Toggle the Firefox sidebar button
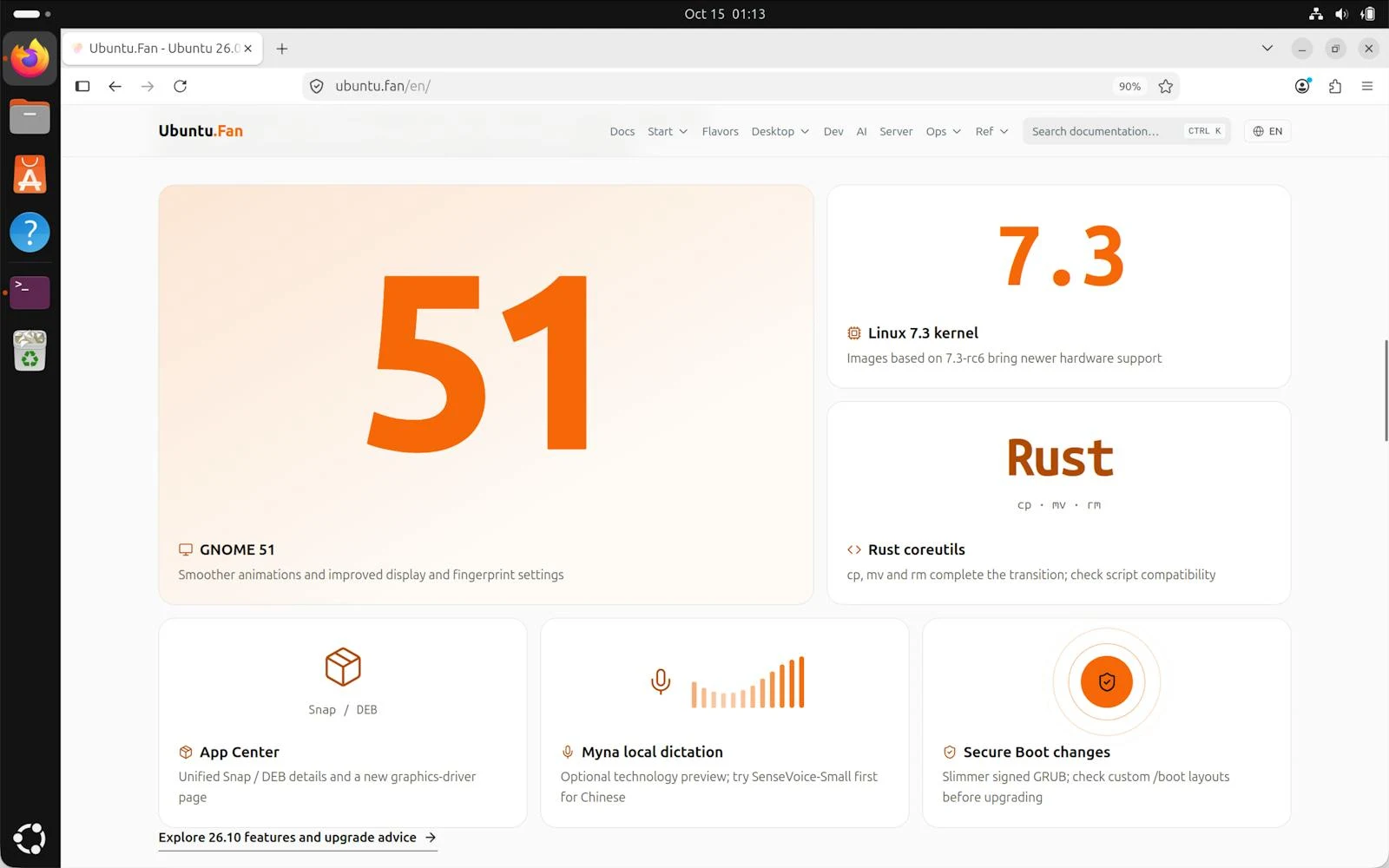Image resolution: width=1389 pixels, height=868 pixels. click(82, 86)
